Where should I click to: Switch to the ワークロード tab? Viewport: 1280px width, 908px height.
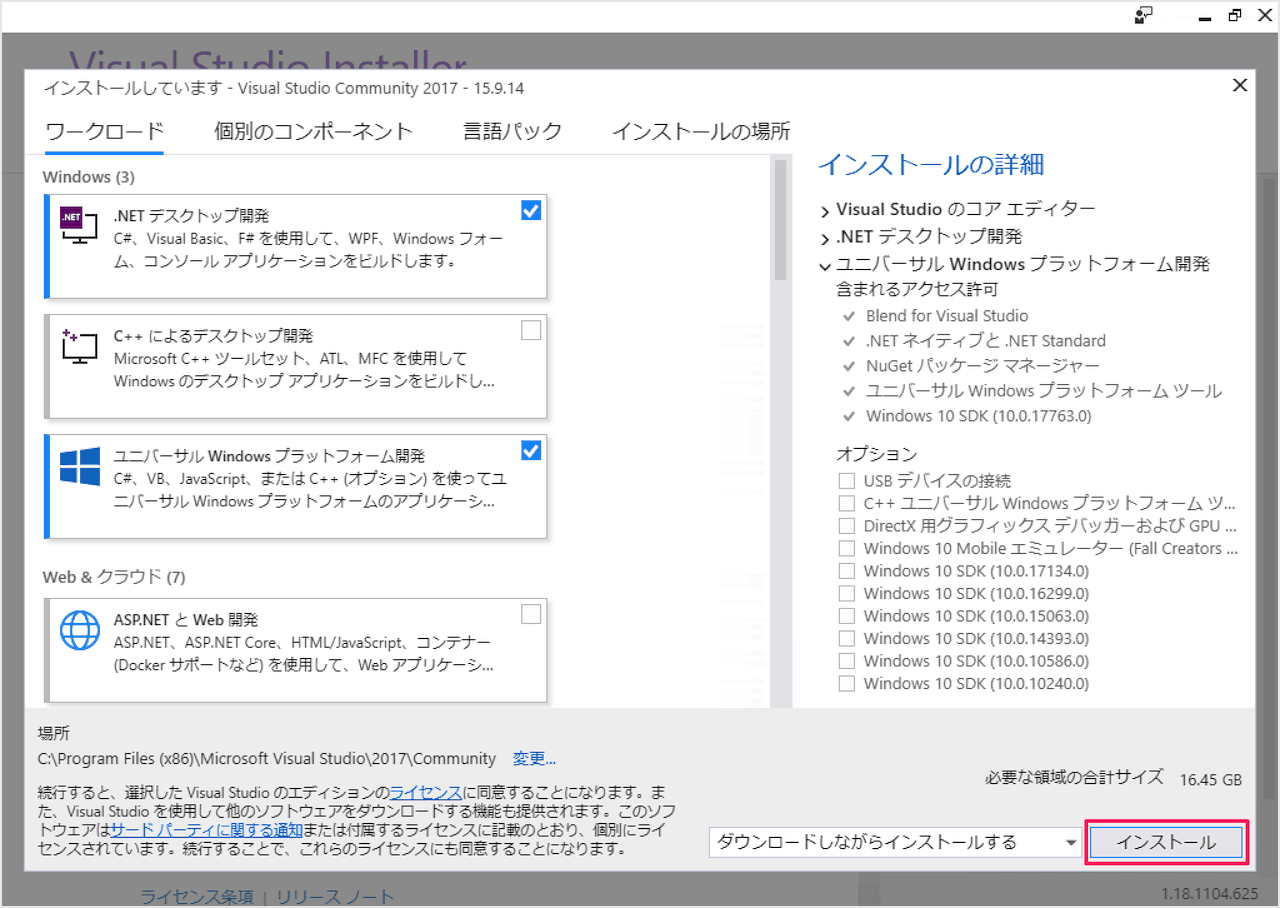pos(104,131)
